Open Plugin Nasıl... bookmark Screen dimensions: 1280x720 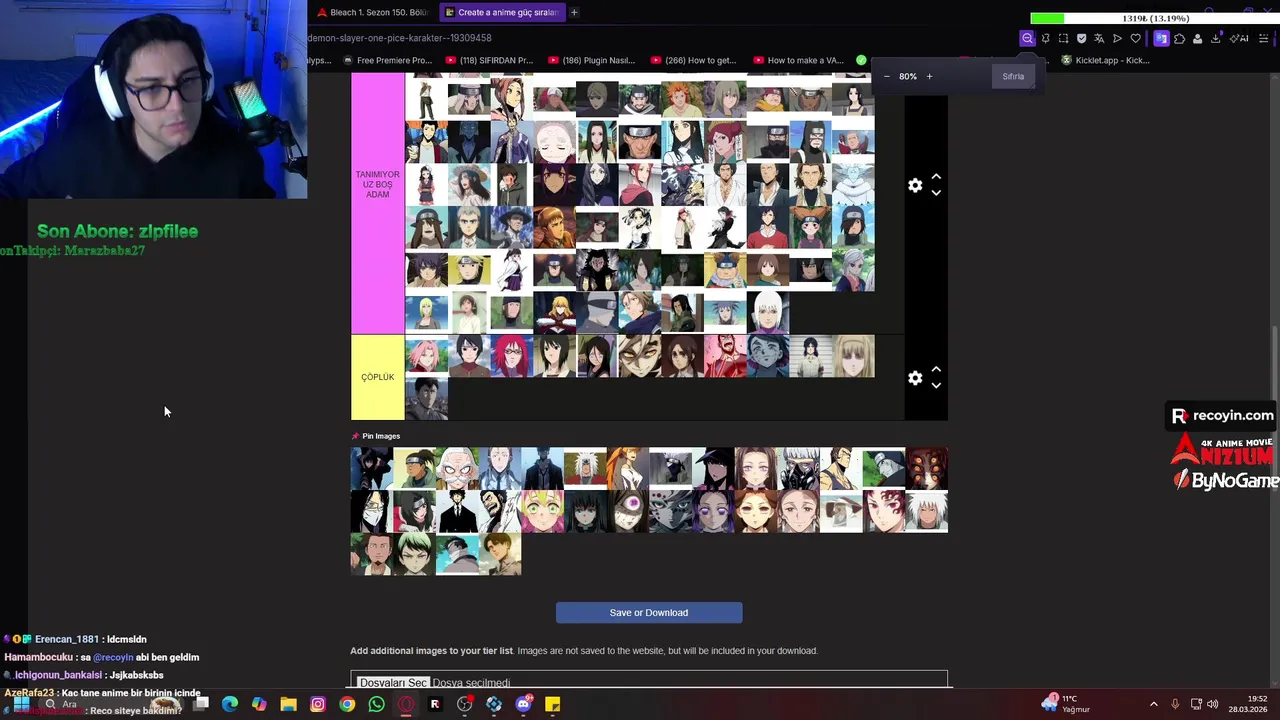592,60
